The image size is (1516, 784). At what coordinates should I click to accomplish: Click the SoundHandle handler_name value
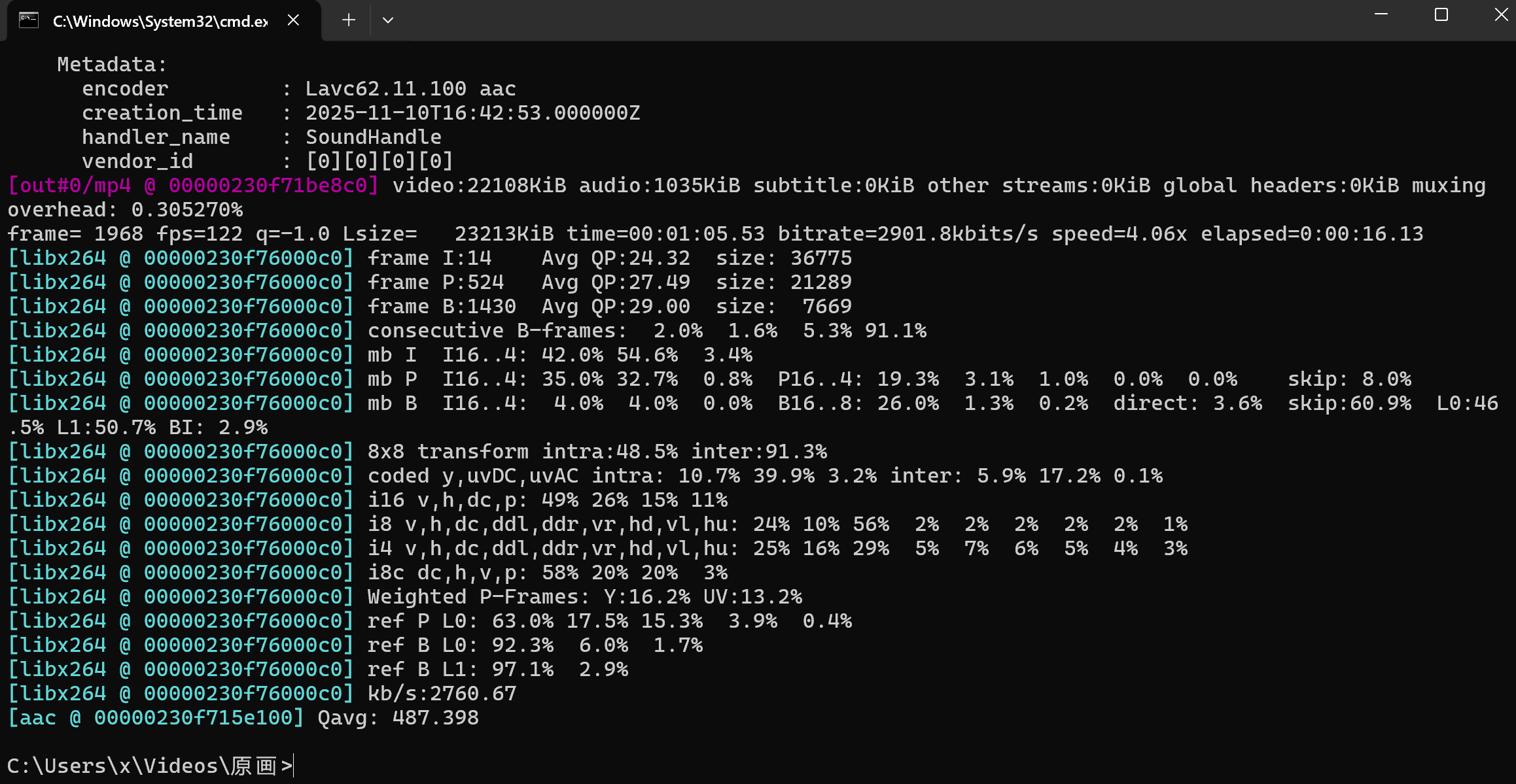click(373, 137)
